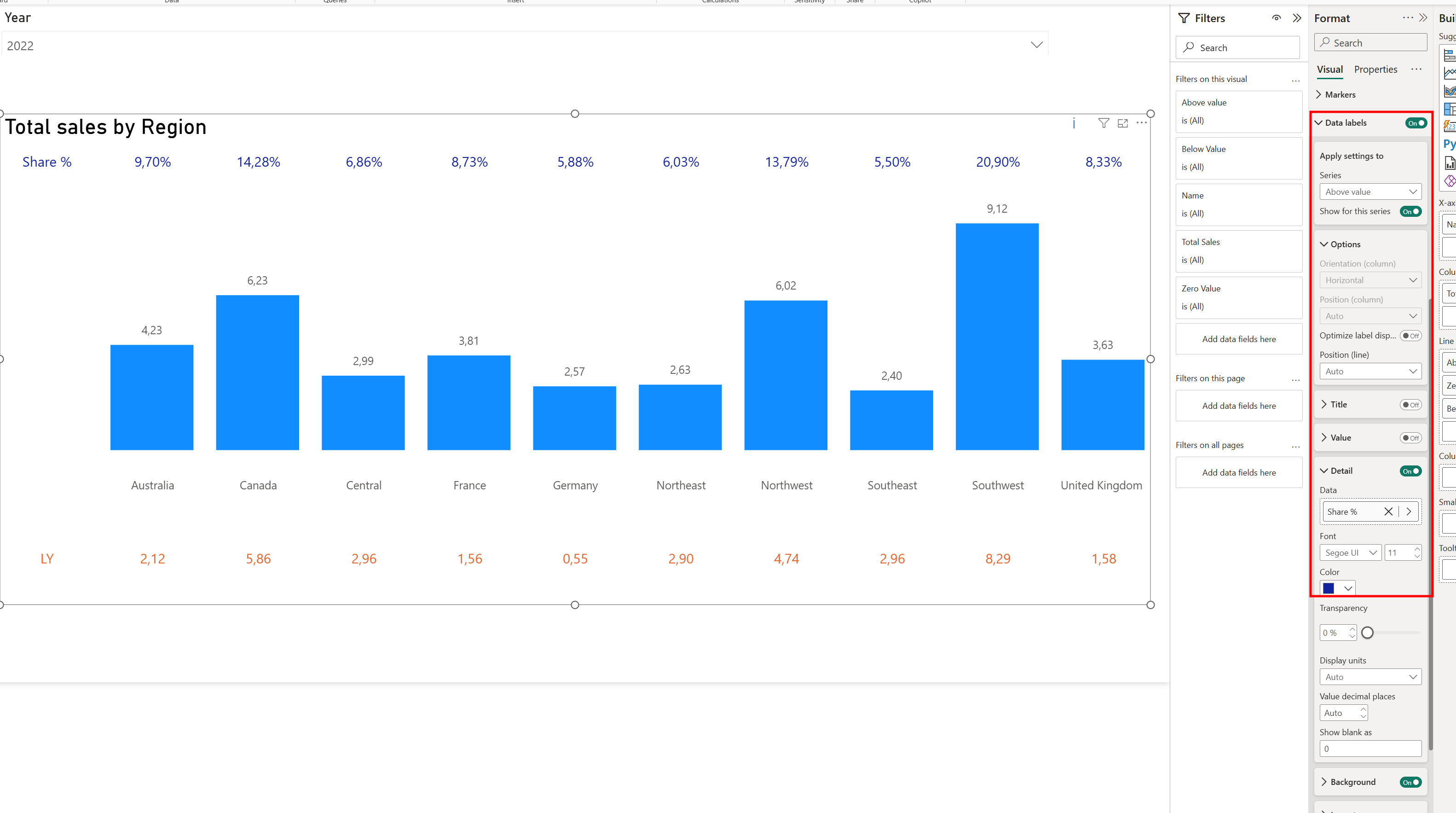The width and height of the screenshot is (1456, 813).
Task: Turn on the Title toggle
Action: (x=1411, y=405)
